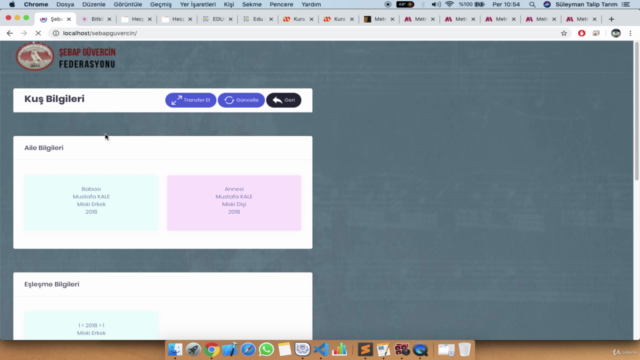
Task: Go back with browser back arrow
Action: 10,33
